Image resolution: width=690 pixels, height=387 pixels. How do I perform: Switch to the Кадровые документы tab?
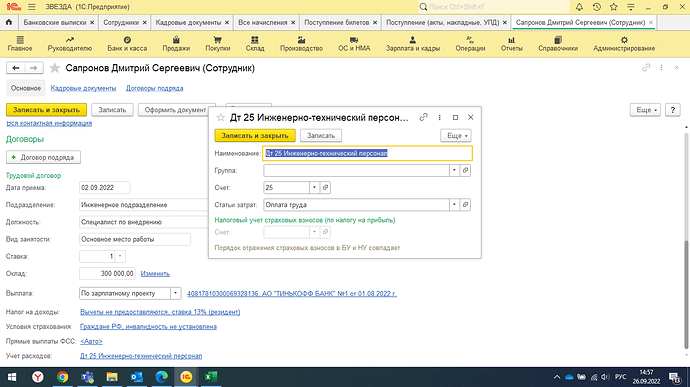click(x=83, y=88)
